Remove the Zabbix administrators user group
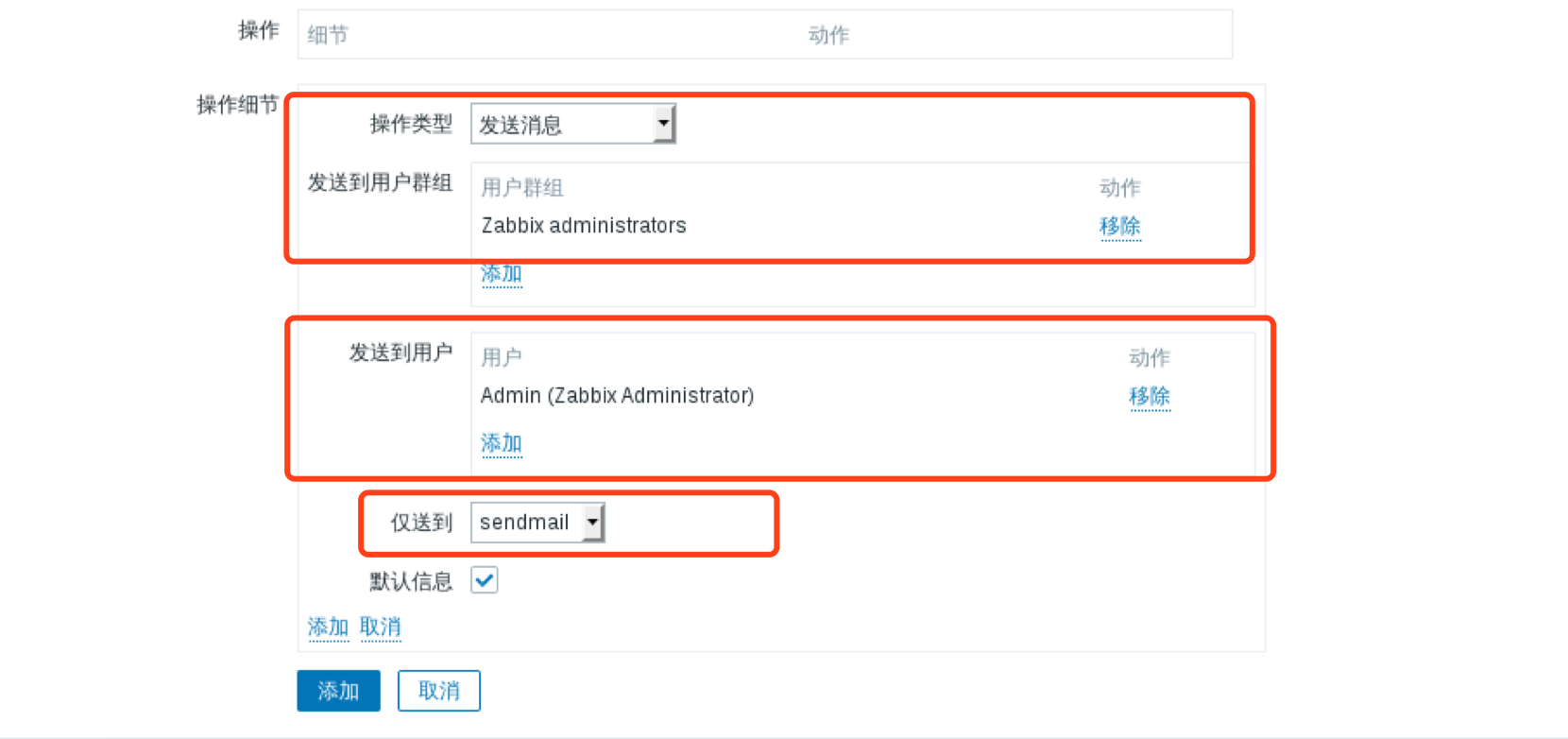The width and height of the screenshot is (1568, 739). pos(1119,226)
